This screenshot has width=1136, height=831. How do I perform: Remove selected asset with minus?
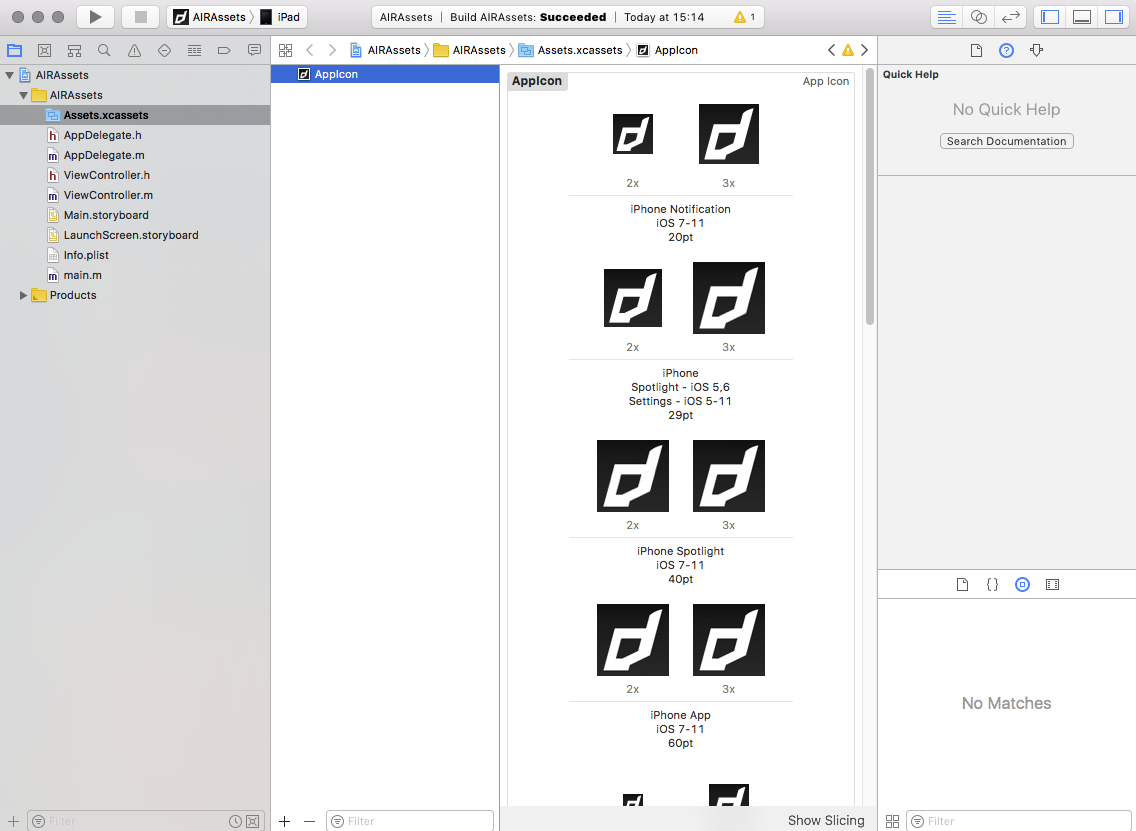[309, 821]
